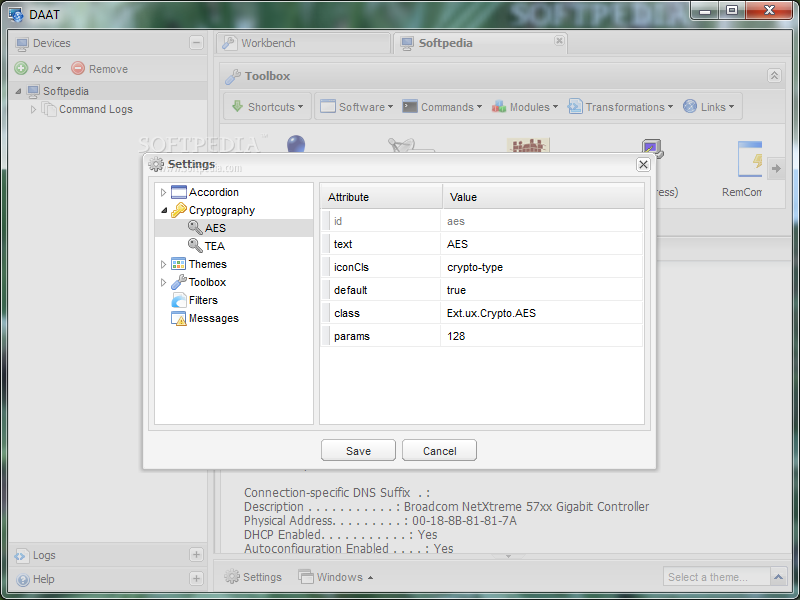Sort by the Attribute column header
800x600 pixels.
[381, 197]
